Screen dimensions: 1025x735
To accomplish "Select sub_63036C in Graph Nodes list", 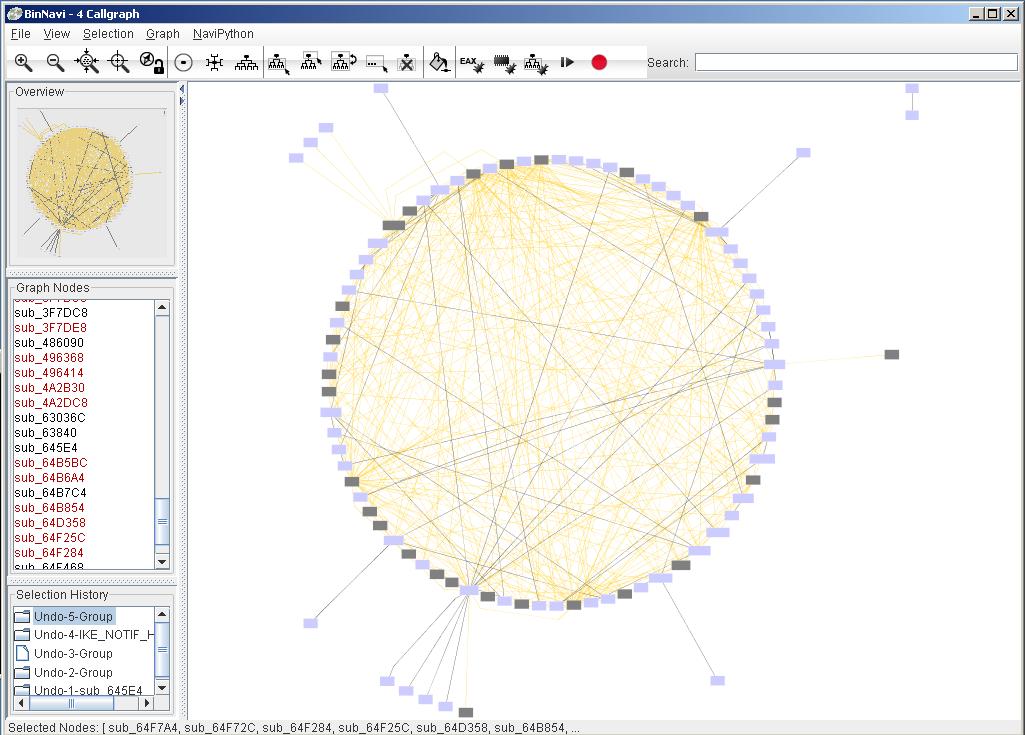I will pyautogui.click(x=50, y=418).
